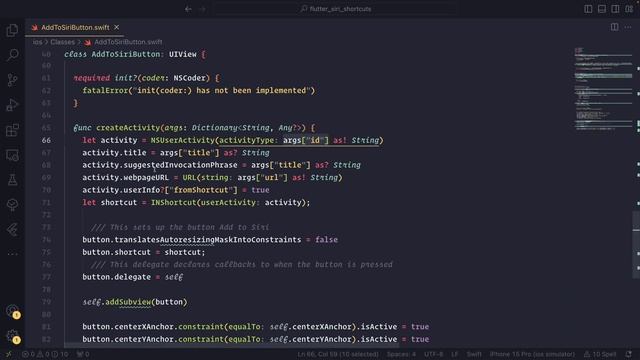Click the createActivity function name
This screenshot has width=640, height=360.
(x=128, y=128)
